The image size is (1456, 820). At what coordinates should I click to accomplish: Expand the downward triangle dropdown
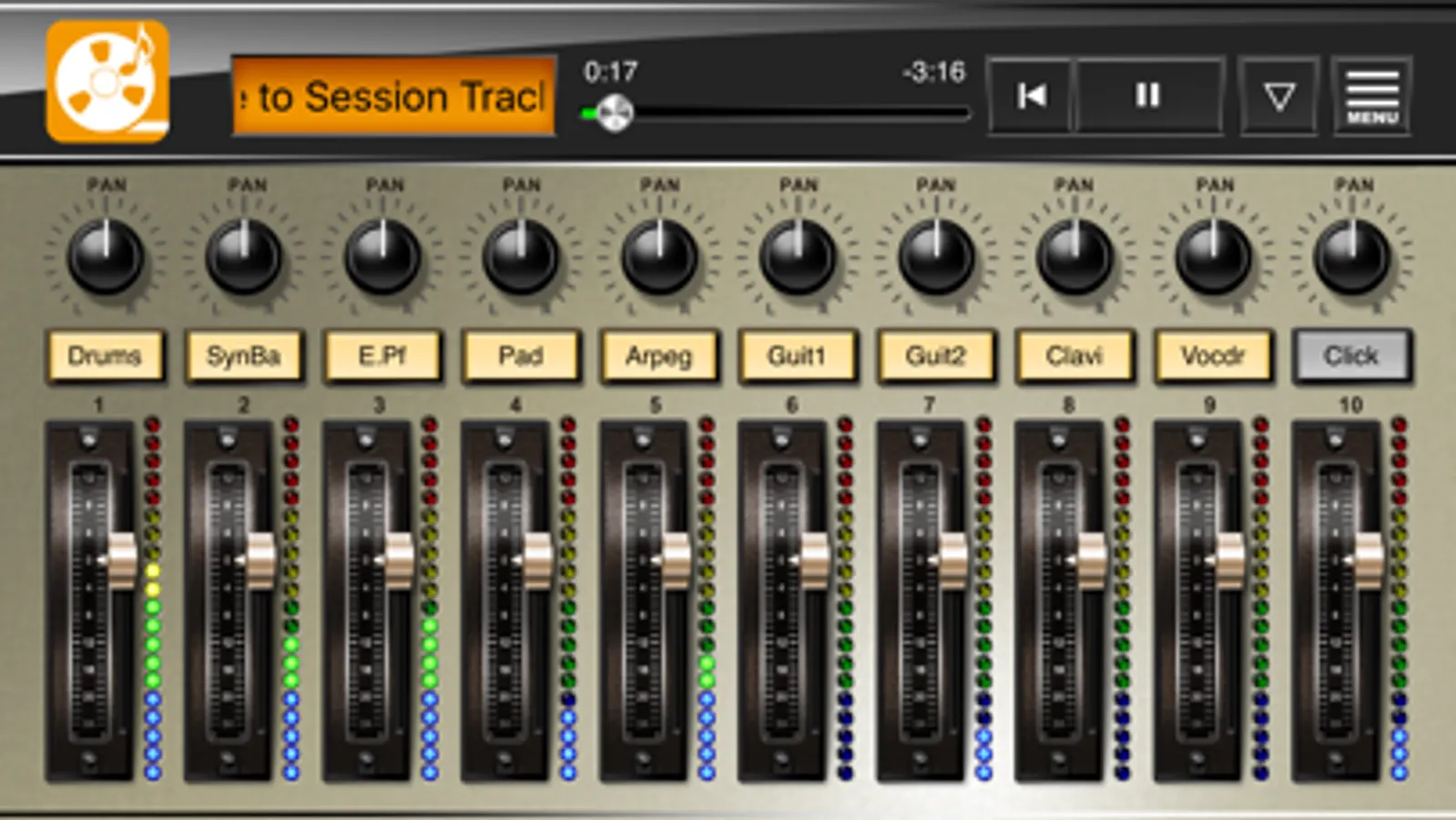point(1279,96)
